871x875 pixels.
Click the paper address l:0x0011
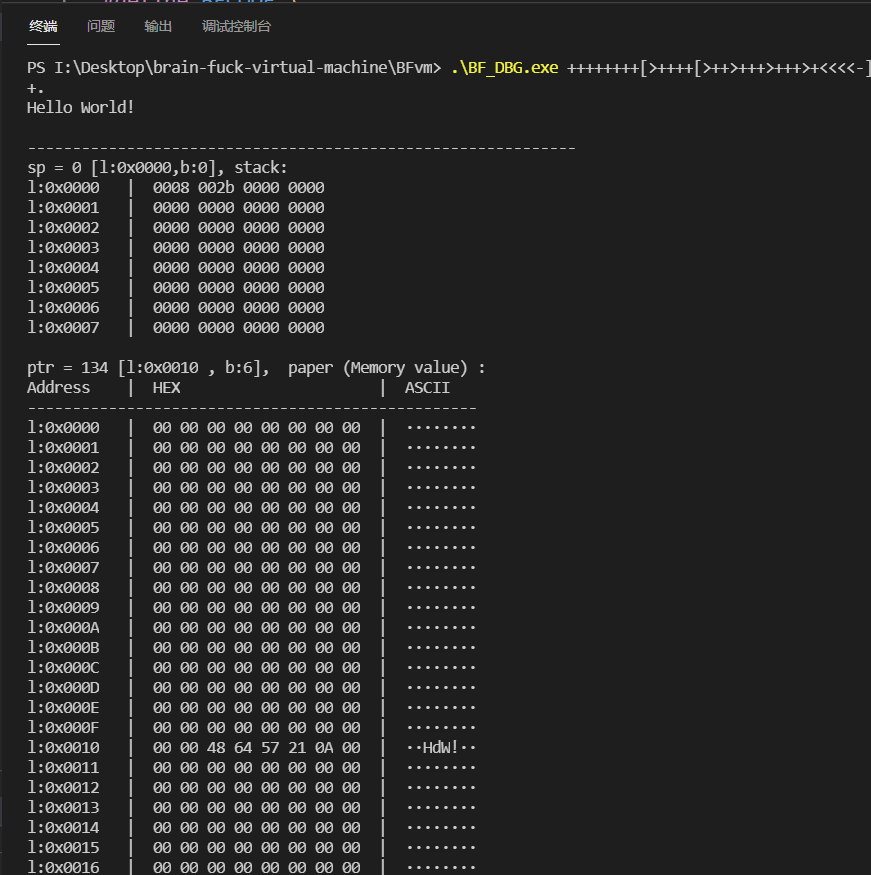point(63,768)
